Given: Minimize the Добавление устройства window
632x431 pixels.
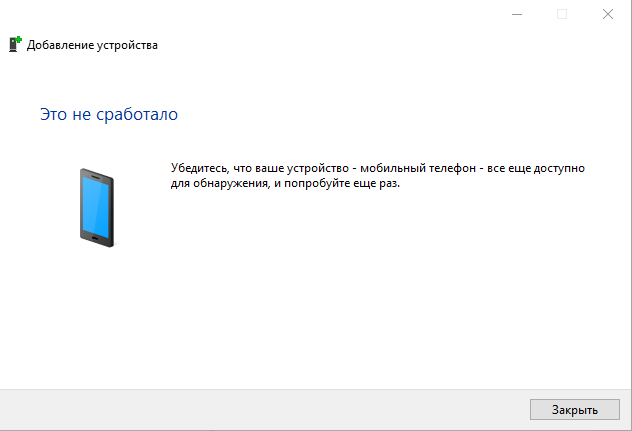Looking at the screenshot, I should (517, 14).
